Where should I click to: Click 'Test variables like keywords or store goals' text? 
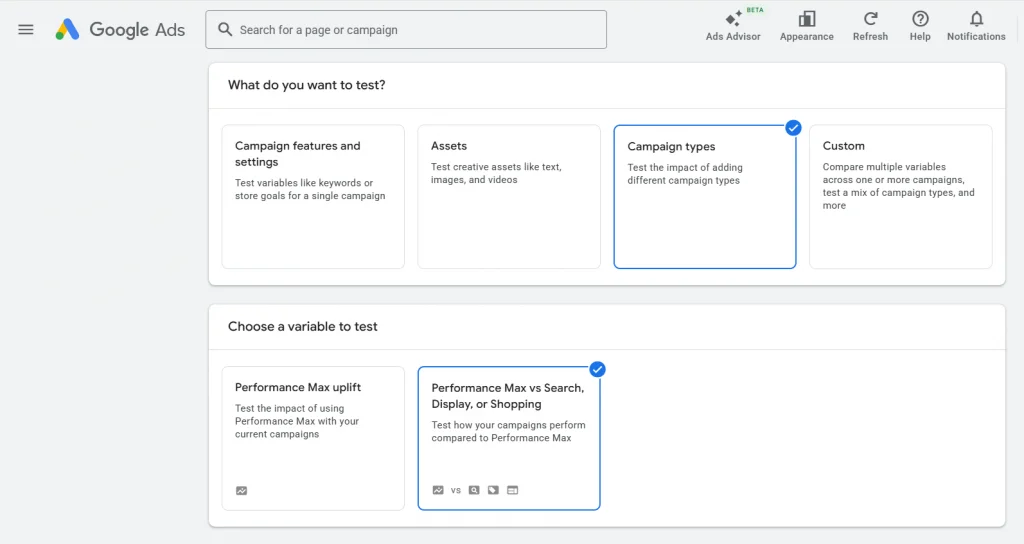310,189
